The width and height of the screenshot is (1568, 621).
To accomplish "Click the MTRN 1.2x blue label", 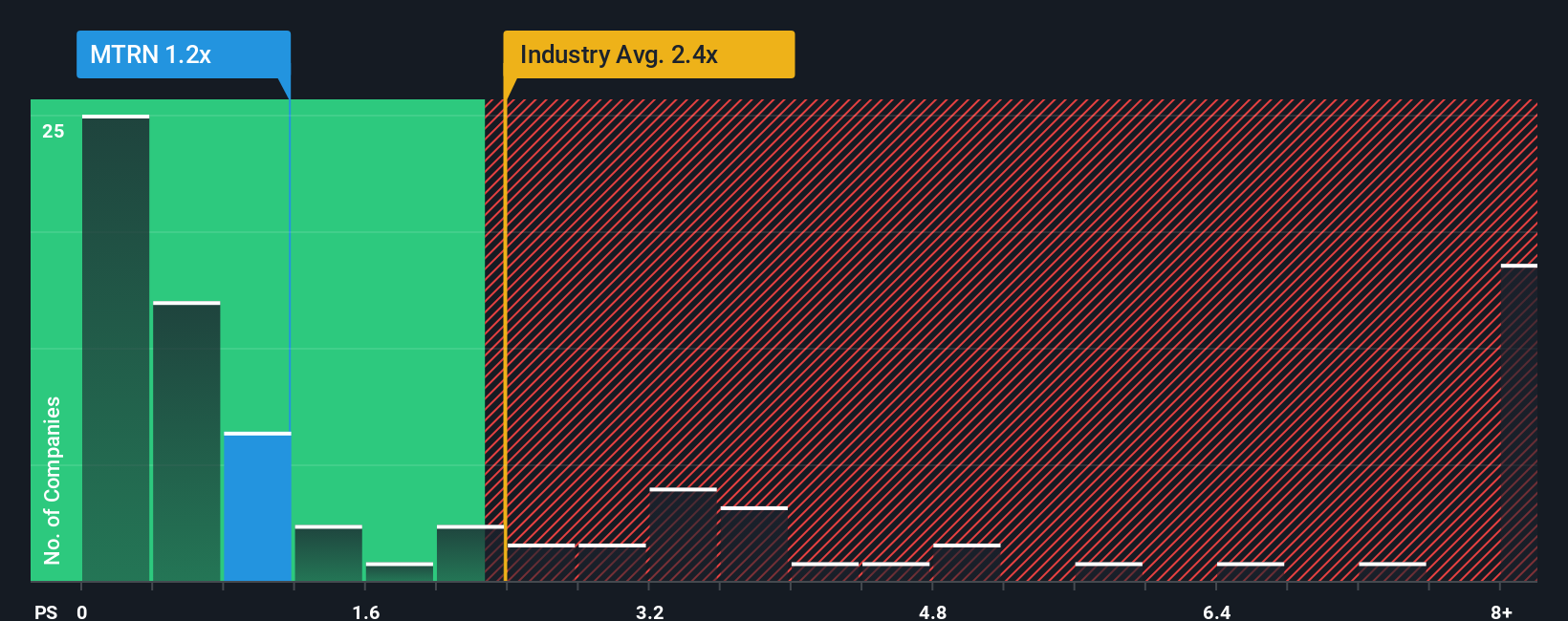I will 184,54.
